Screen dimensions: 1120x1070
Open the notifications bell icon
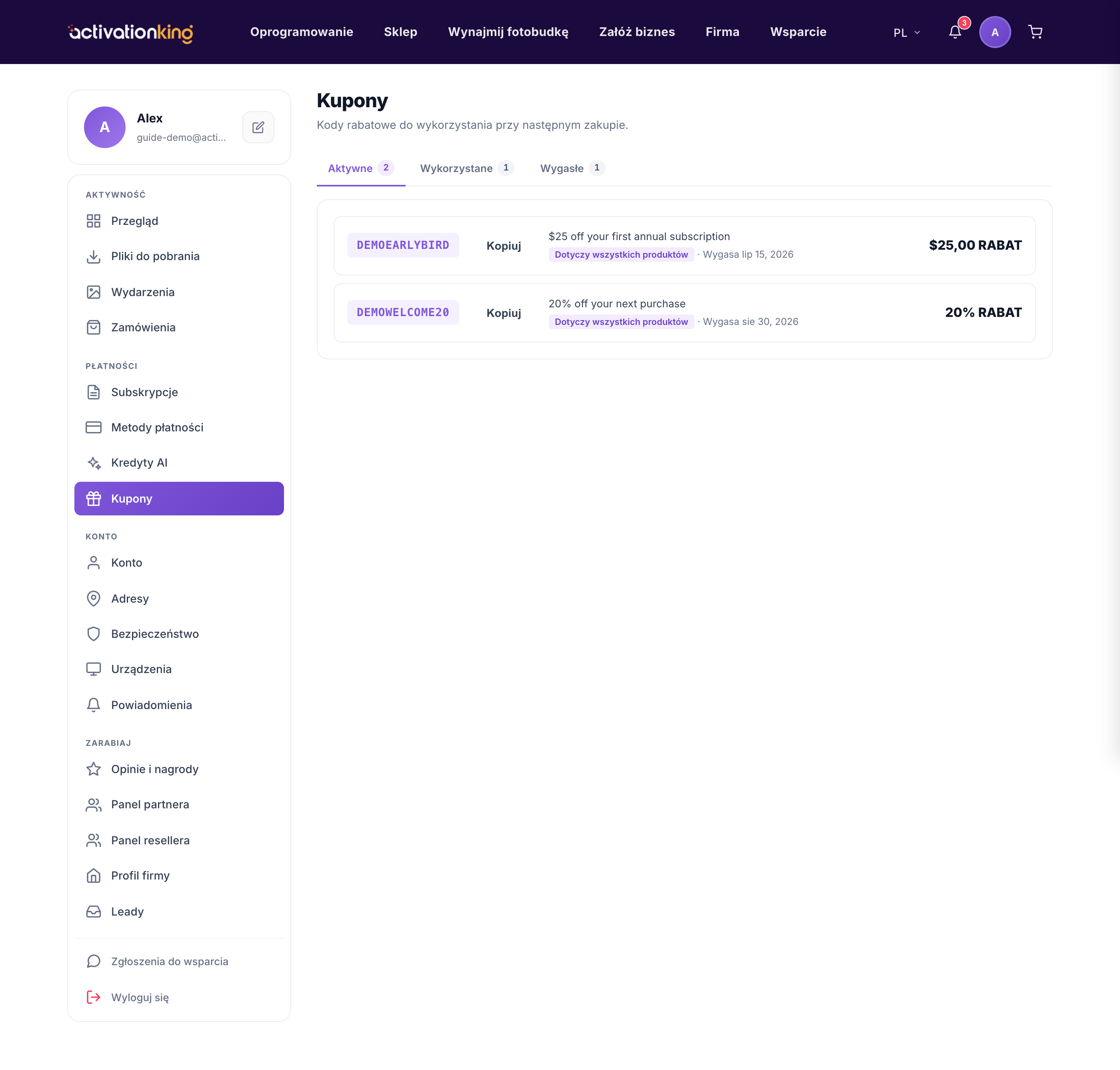[955, 32]
